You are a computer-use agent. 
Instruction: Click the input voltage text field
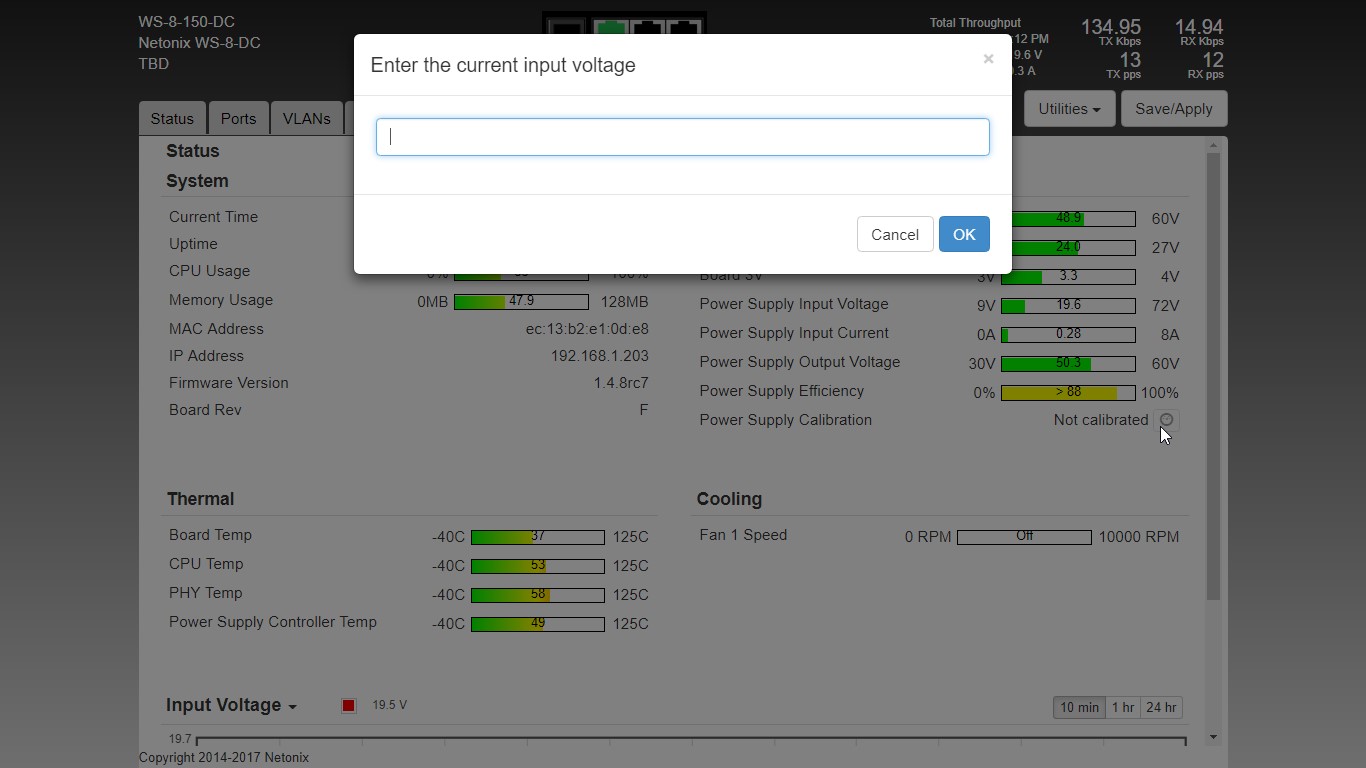682,137
